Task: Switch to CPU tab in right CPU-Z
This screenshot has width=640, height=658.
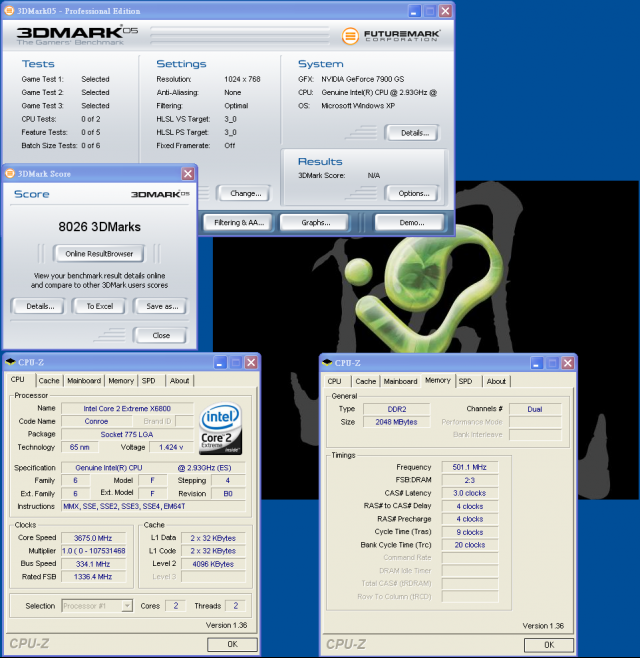Action: (x=334, y=381)
